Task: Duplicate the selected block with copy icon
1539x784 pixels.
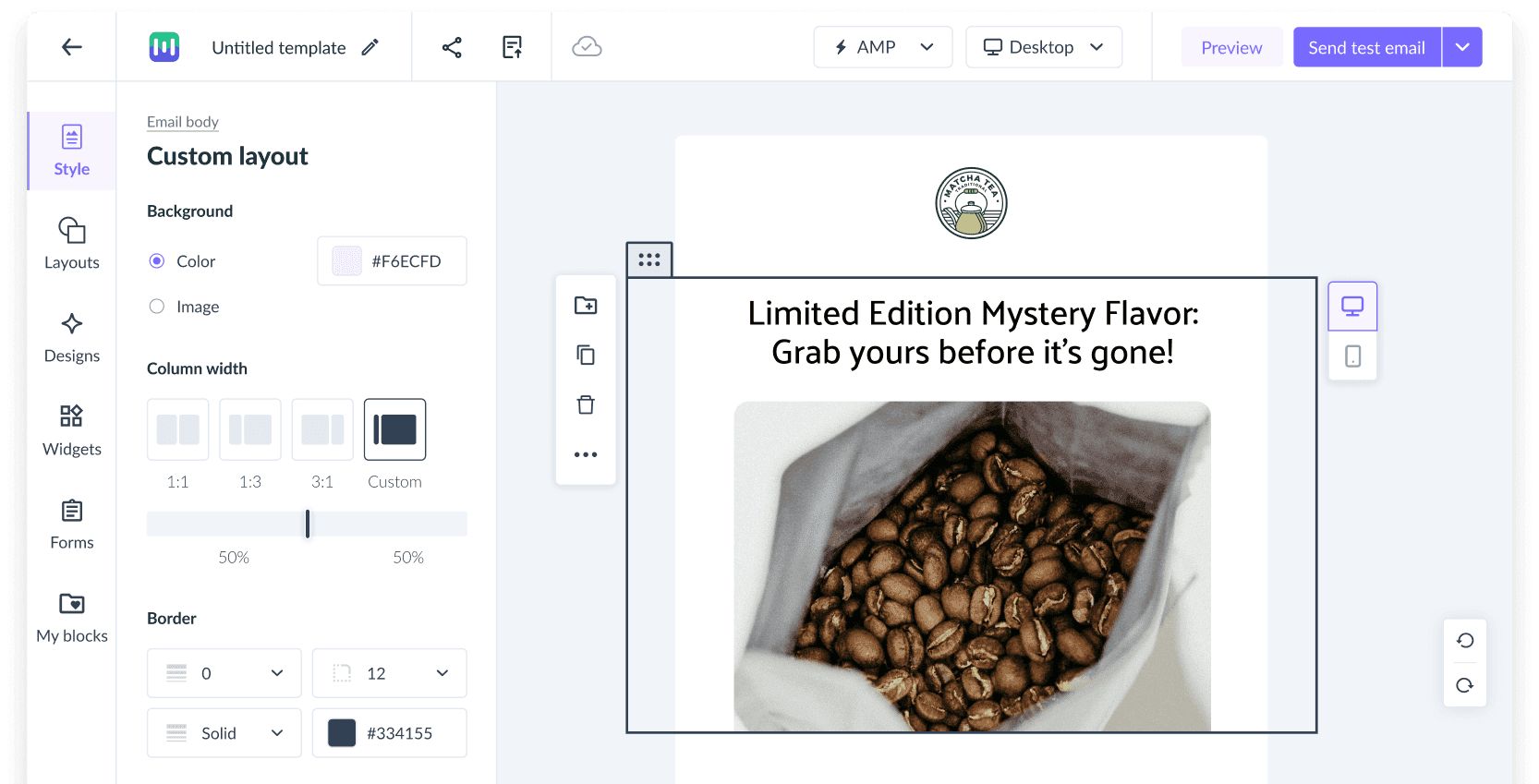Action: tap(586, 355)
